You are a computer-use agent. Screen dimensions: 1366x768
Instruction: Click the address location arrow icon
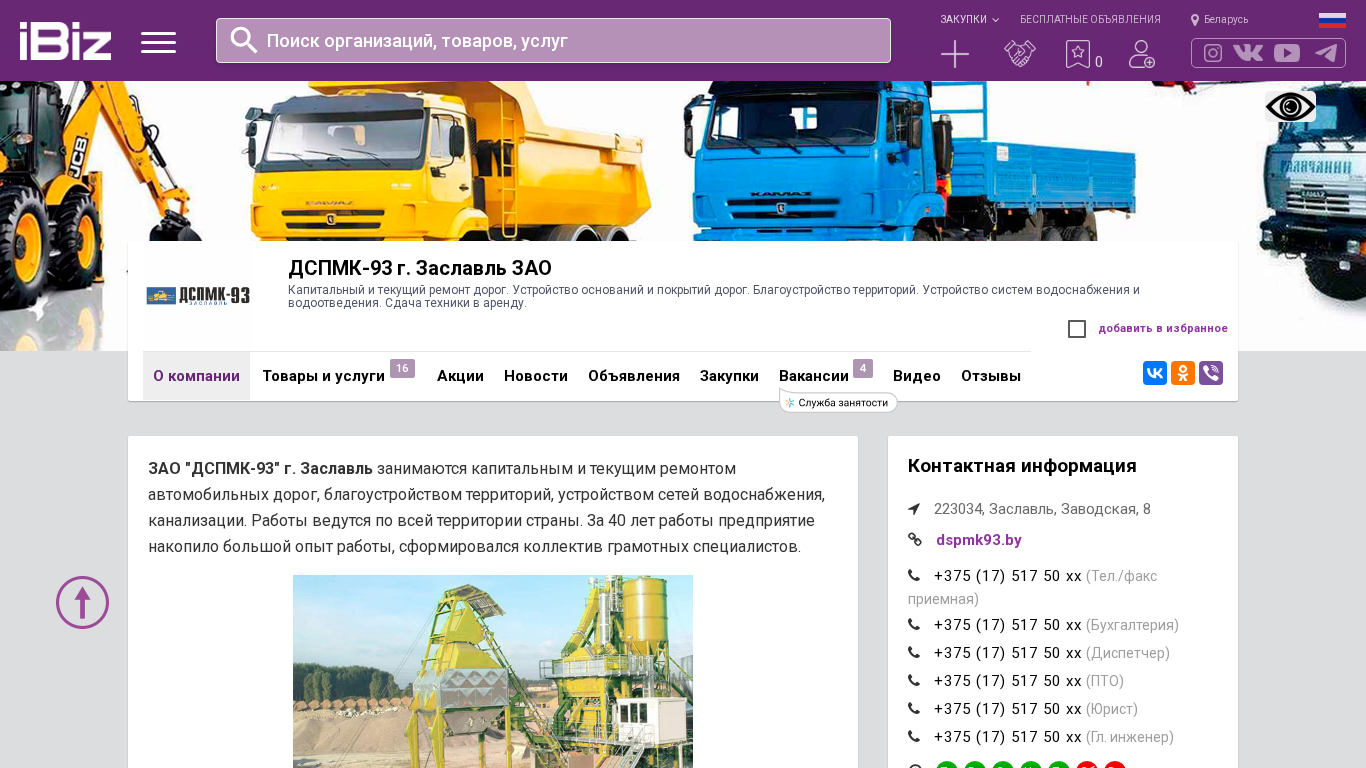click(914, 509)
